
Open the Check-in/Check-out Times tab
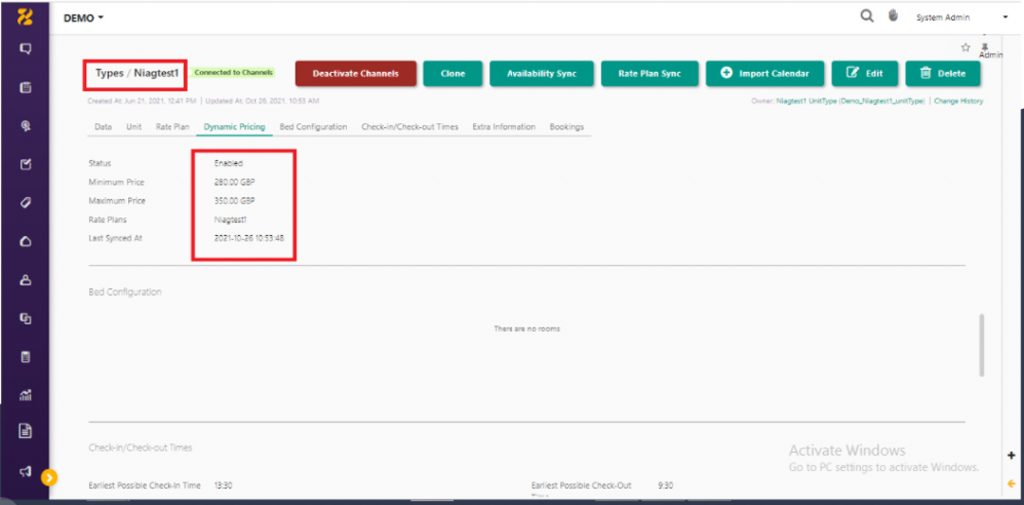click(x=410, y=127)
